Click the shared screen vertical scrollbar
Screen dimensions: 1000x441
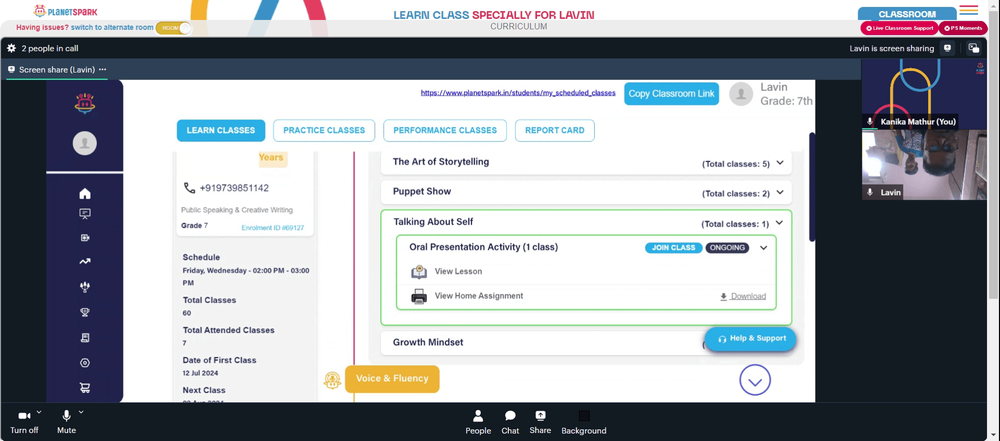click(x=812, y=186)
